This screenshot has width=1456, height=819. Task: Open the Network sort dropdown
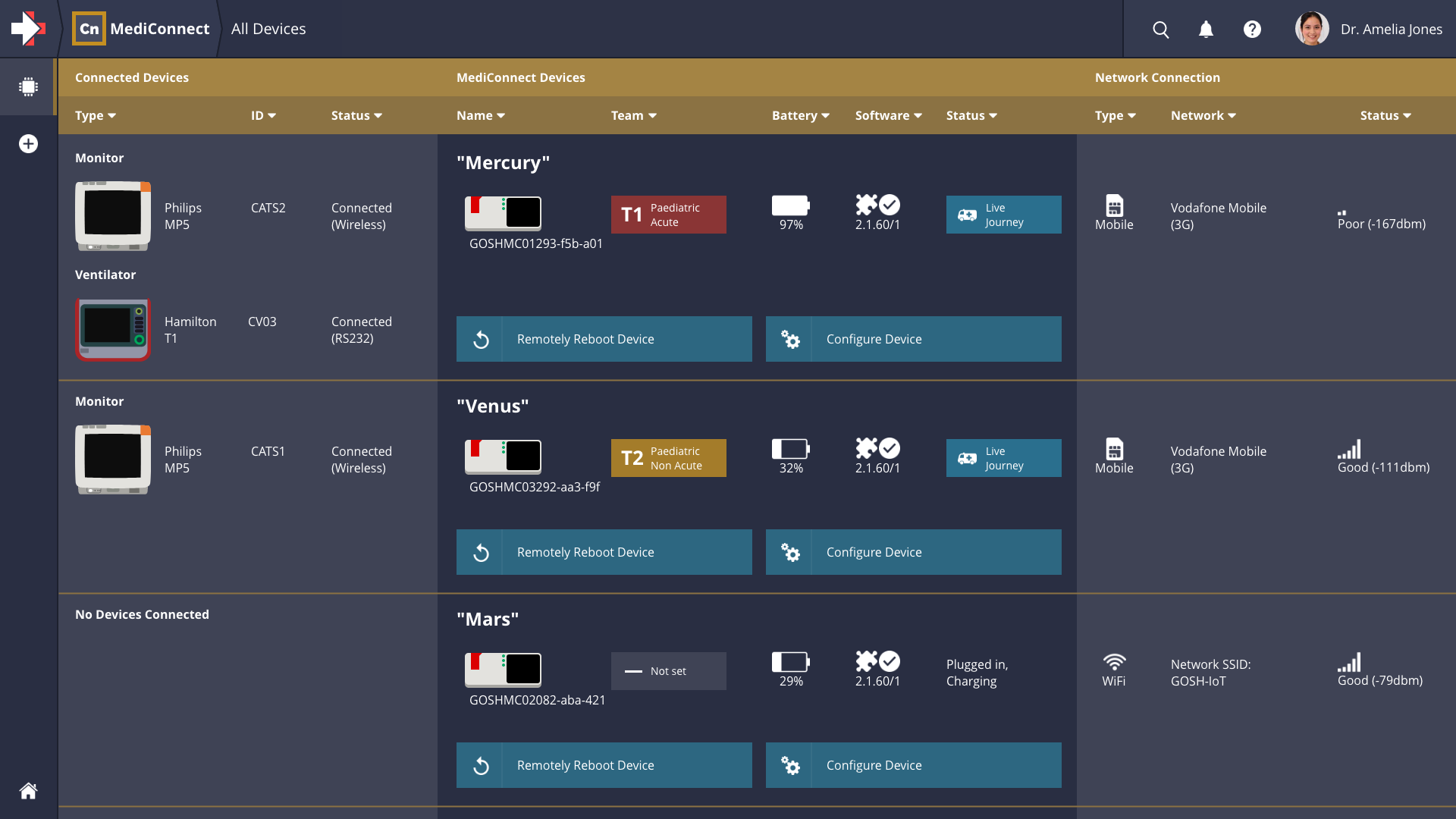click(1203, 115)
